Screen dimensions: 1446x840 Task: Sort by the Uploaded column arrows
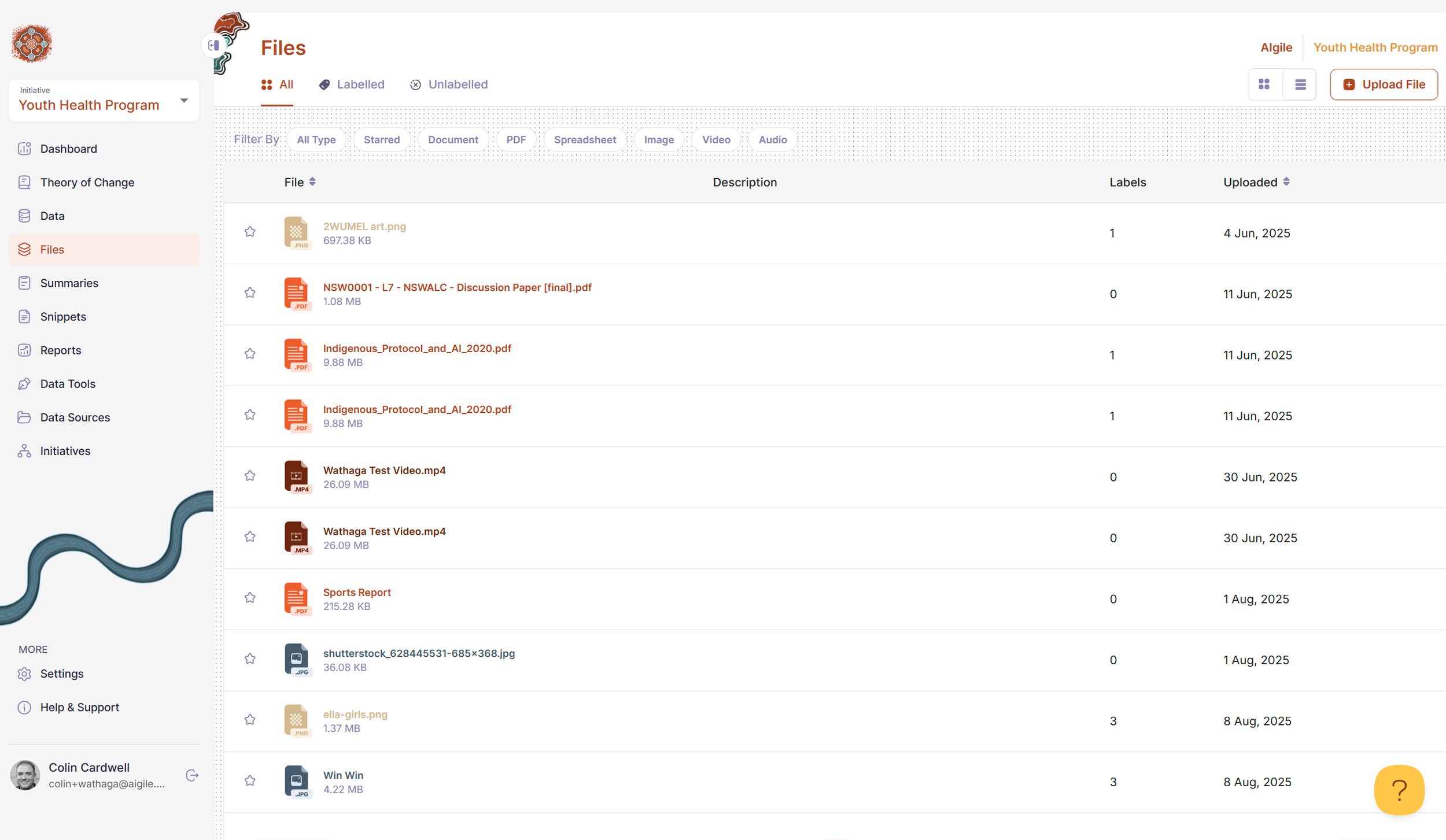[1286, 182]
